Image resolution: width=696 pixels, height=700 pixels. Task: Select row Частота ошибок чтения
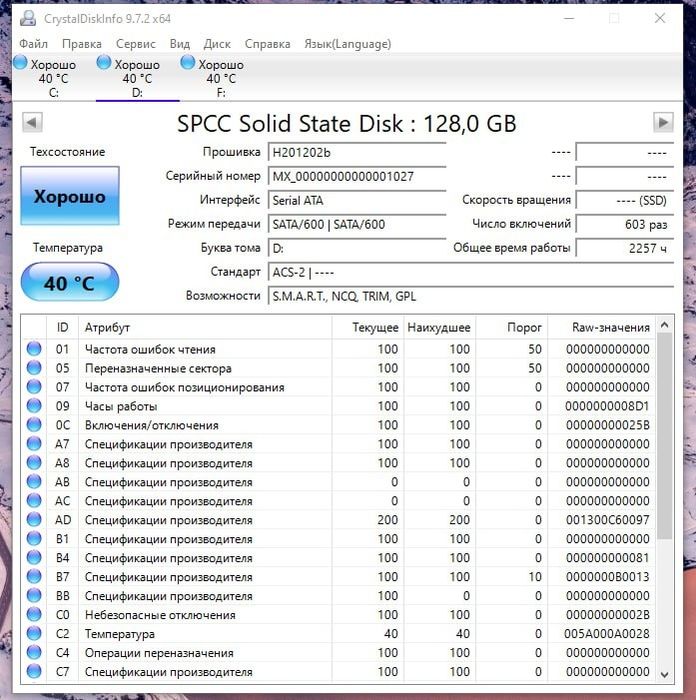[x=338, y=349]
